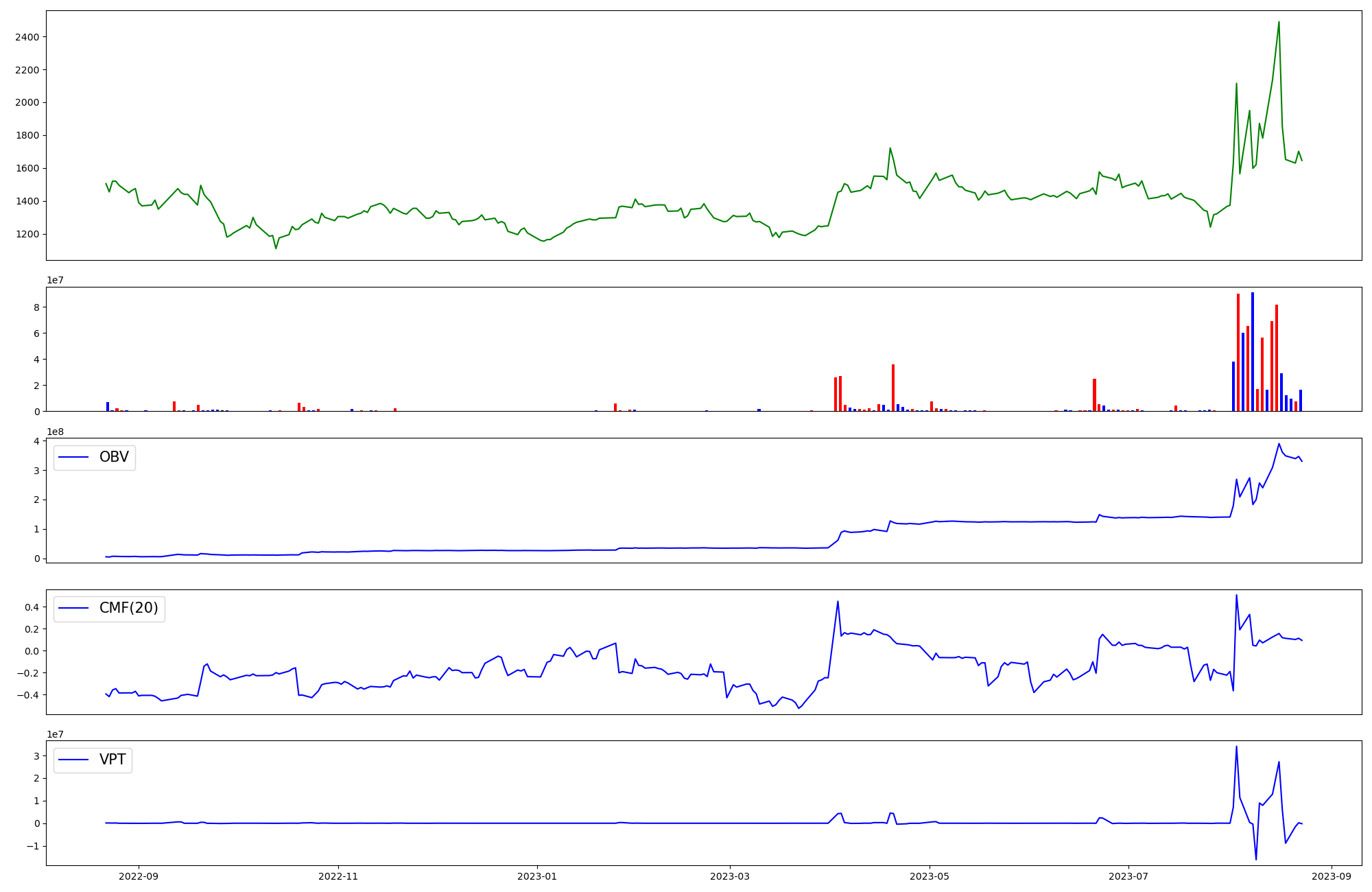This screenshot has height=892, width=1372.
Task: Click the blue line sample in OBV legend
Action: coord(74,457)
